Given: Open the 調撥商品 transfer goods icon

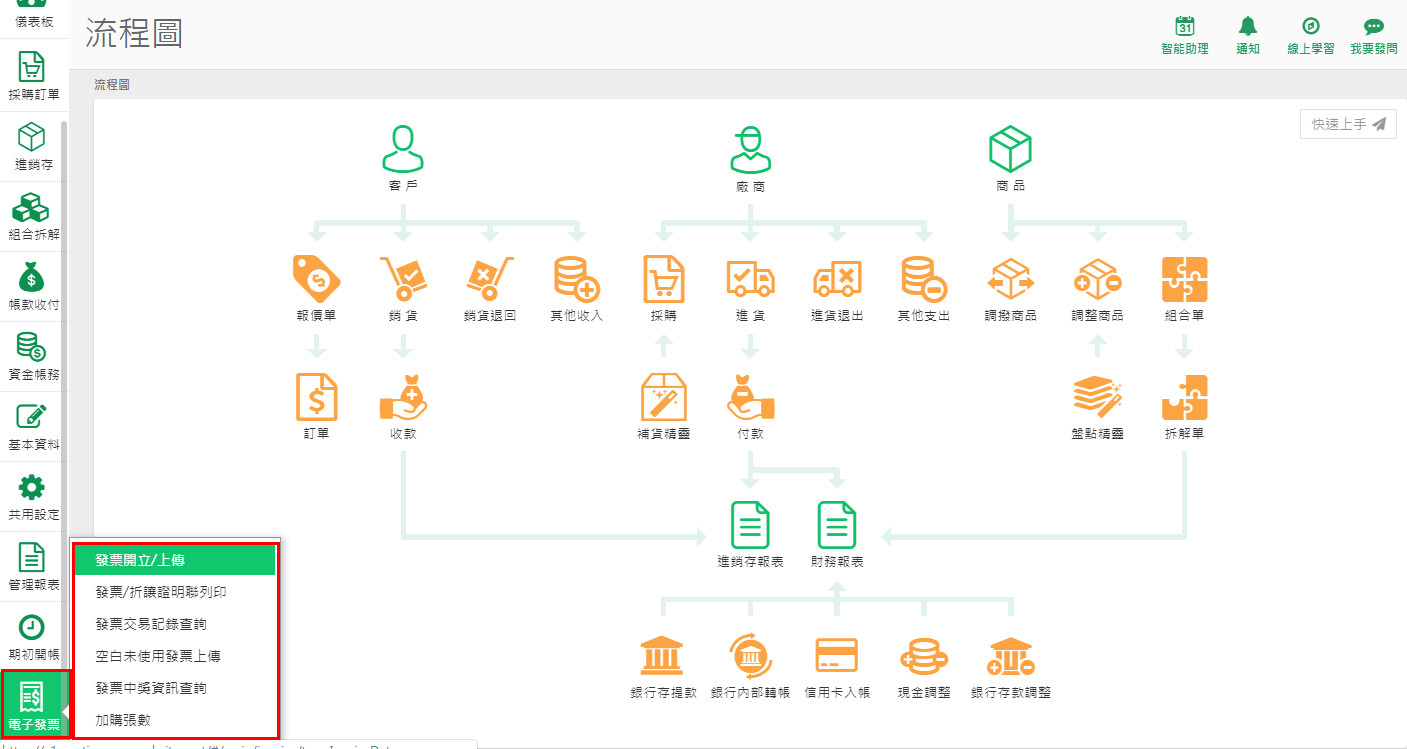Looking at the screenshot, I should tap(1011, 279).
